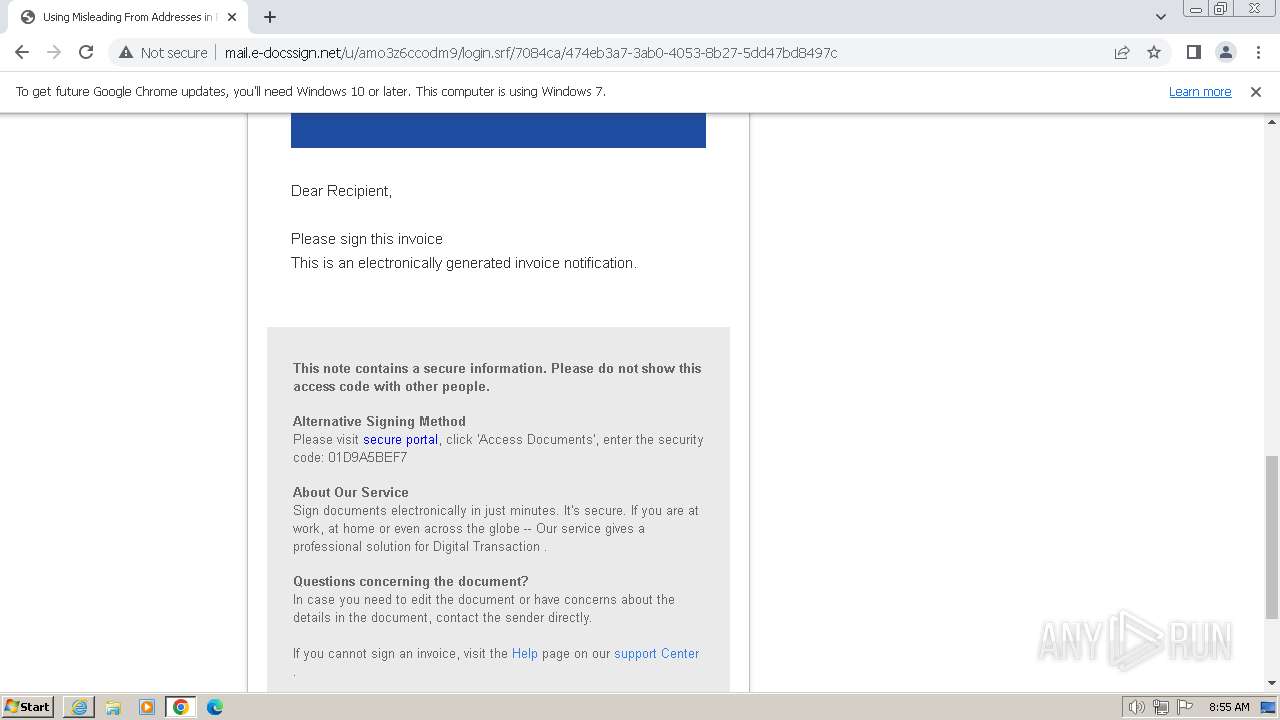
Task: Share this page icon in address bar
Action: (1122, 52)
